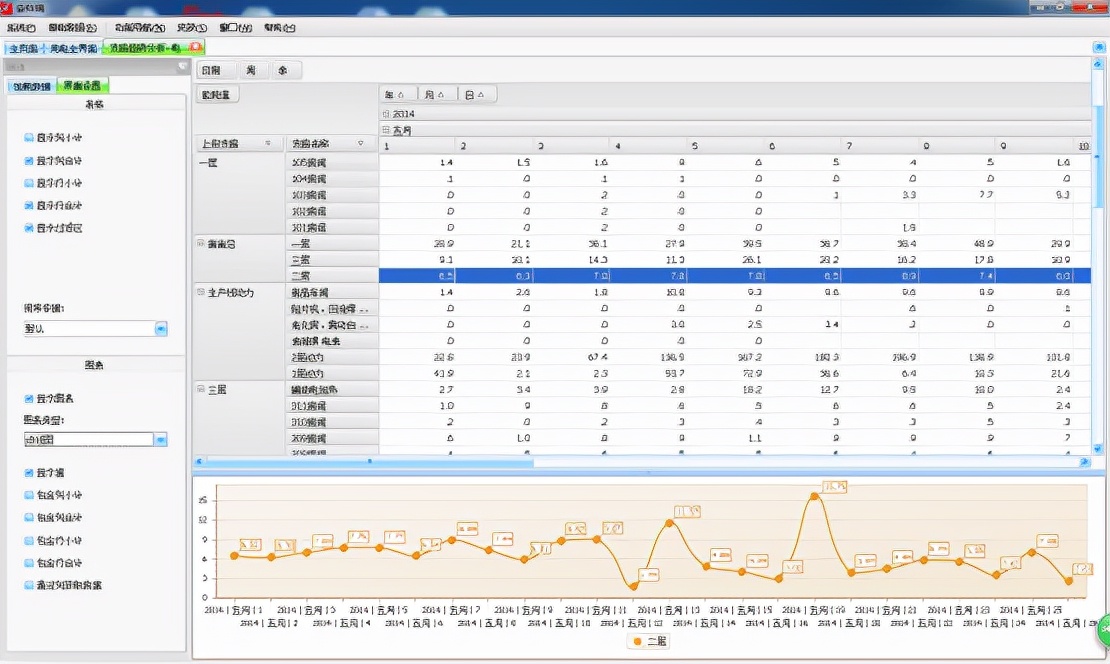The height and width of the screenshot is (664, 1110).
Task: Open the combo box in the upper options section
Action: (161, 328)
